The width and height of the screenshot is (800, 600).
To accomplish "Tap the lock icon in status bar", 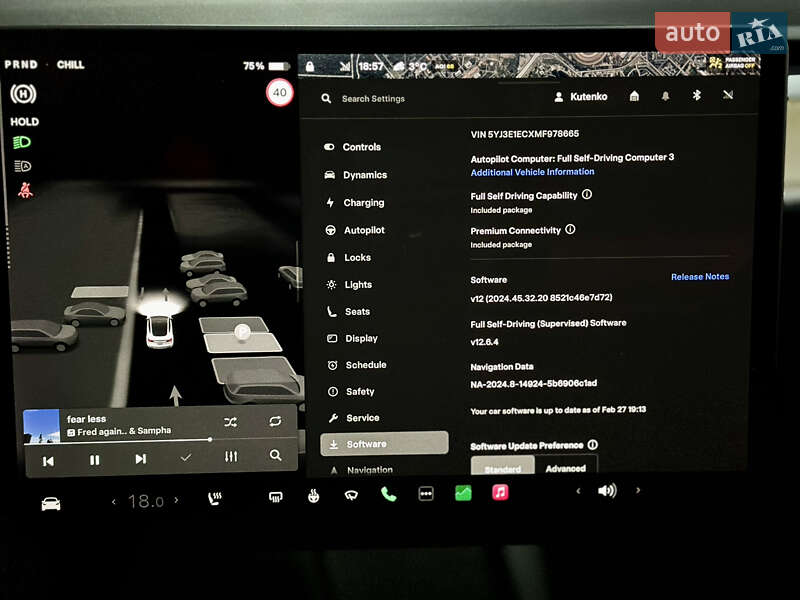I will (310, 67).
